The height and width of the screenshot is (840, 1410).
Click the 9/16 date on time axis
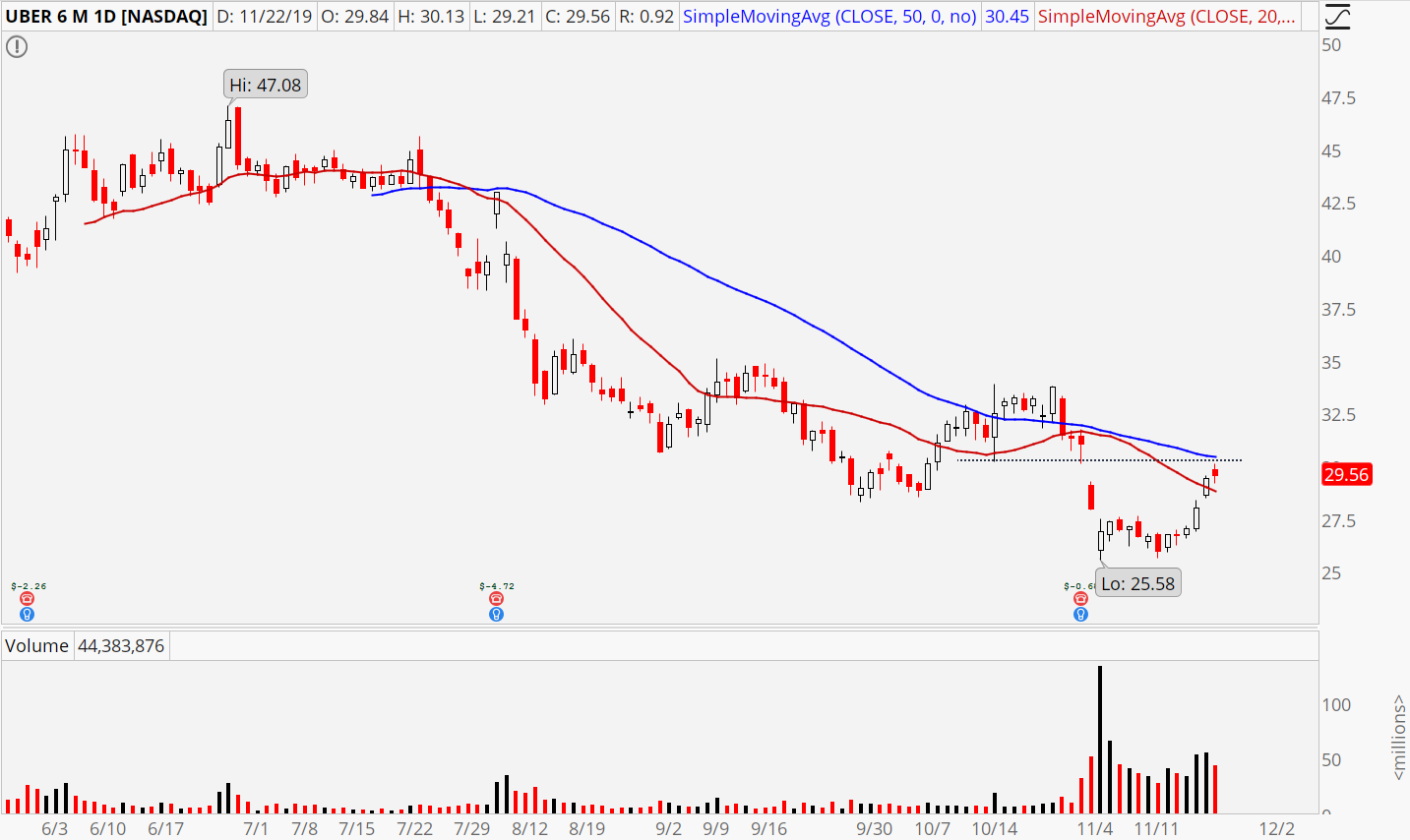[x=768, y=828]
